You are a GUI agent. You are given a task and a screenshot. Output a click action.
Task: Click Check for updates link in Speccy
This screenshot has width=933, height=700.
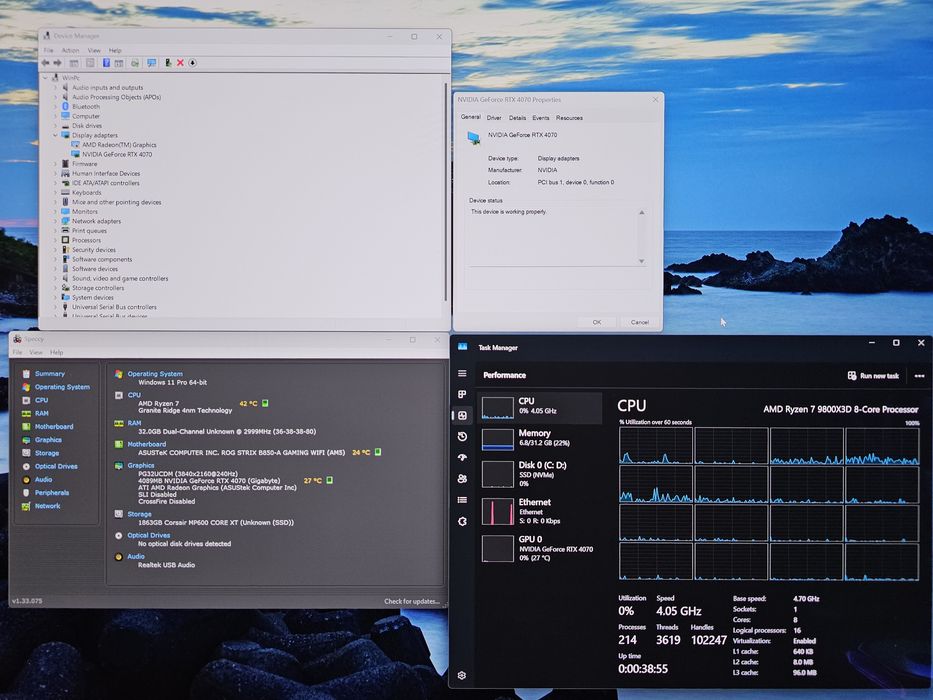coord(412,601)
